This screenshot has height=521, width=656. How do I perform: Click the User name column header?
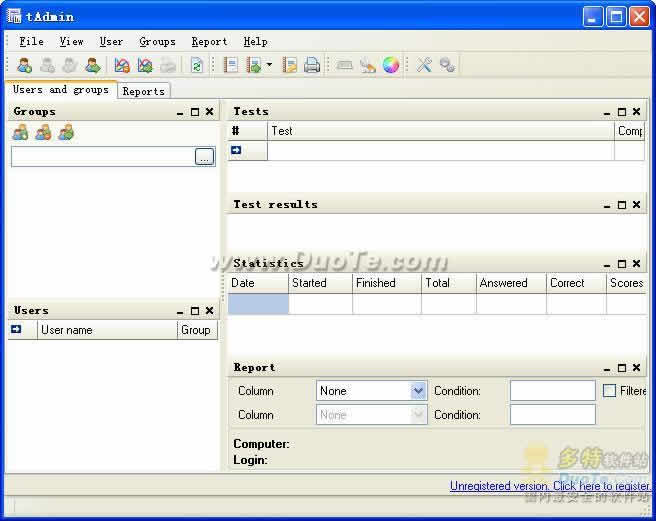[x=107, y=330]
